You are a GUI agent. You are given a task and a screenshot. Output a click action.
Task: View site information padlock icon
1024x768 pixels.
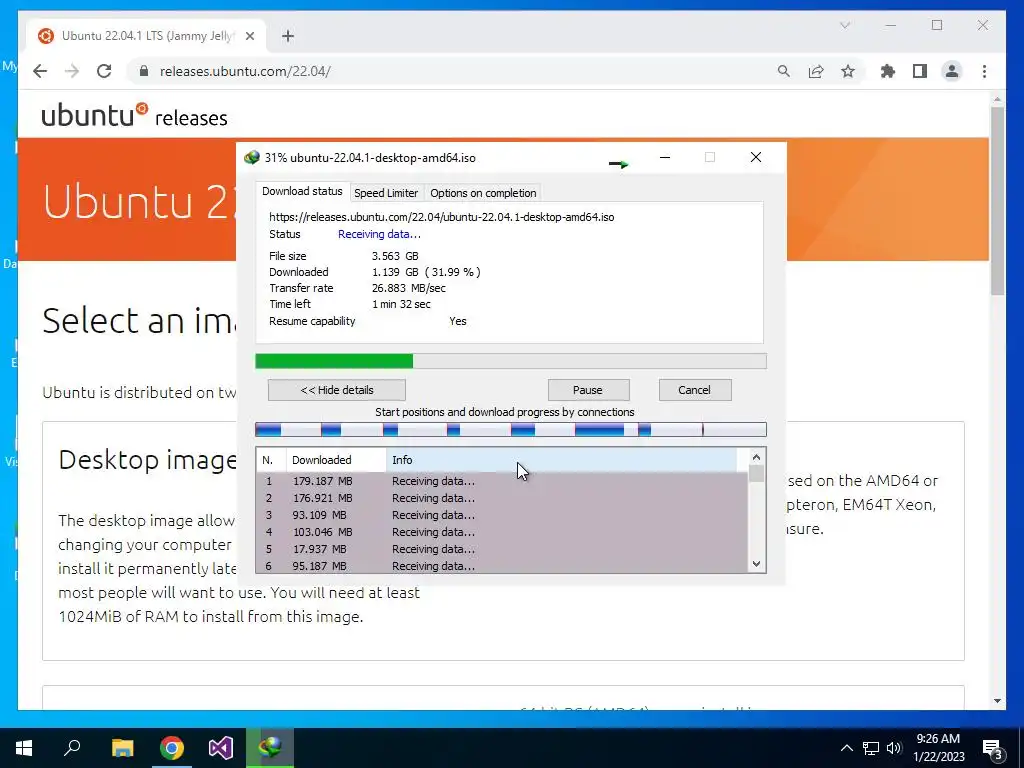click(x=144, y=71)
